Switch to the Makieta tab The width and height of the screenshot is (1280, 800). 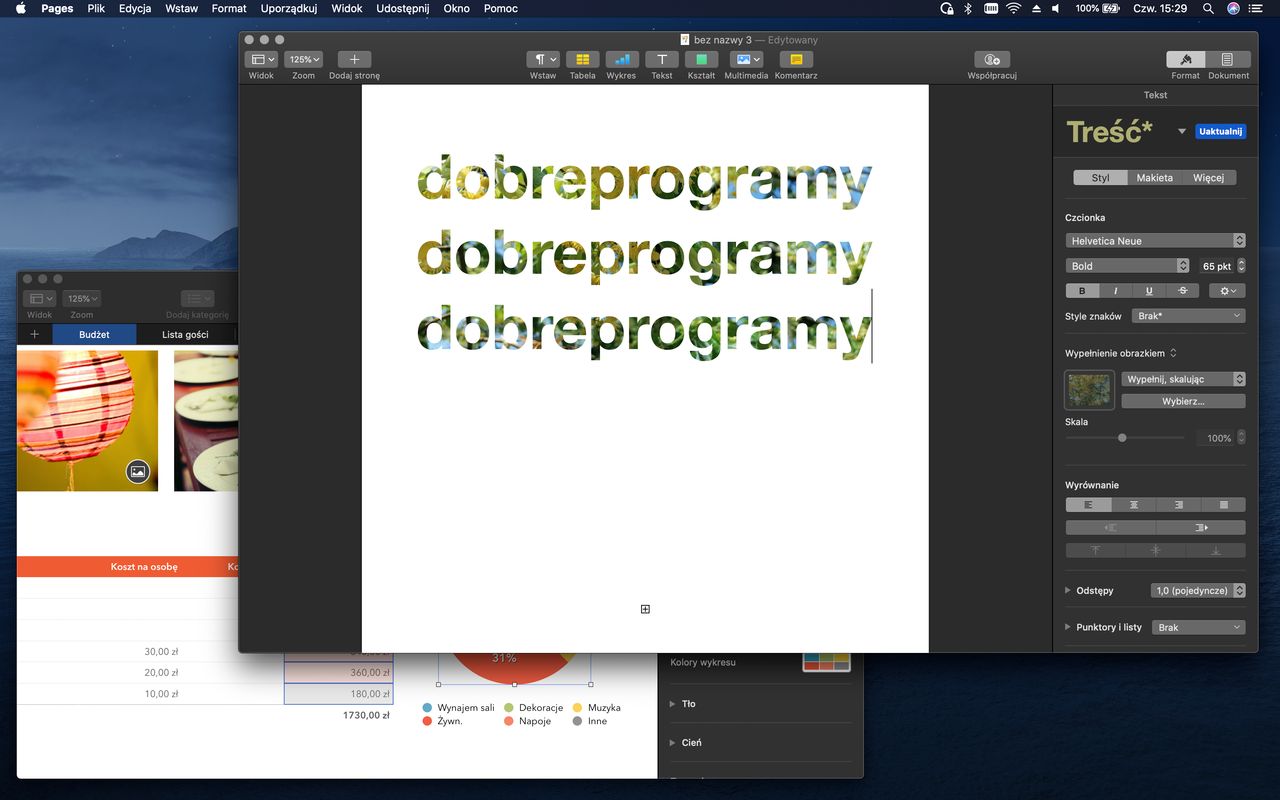(x=1154, y=178)
